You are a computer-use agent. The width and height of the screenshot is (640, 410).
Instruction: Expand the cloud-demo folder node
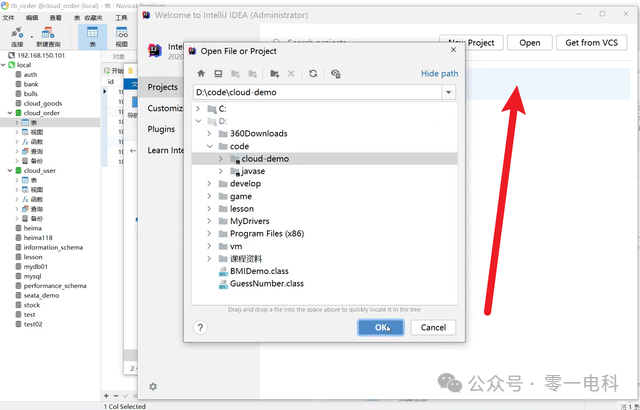[x=220, y=158]
